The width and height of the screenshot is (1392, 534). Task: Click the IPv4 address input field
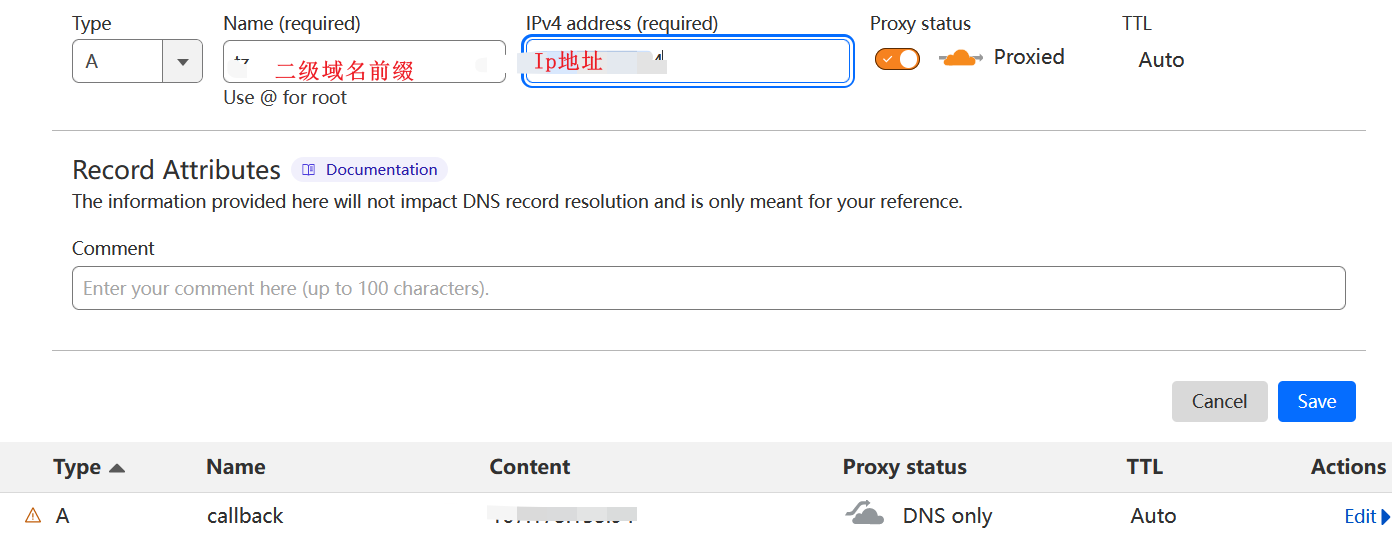tap(750, 61)
